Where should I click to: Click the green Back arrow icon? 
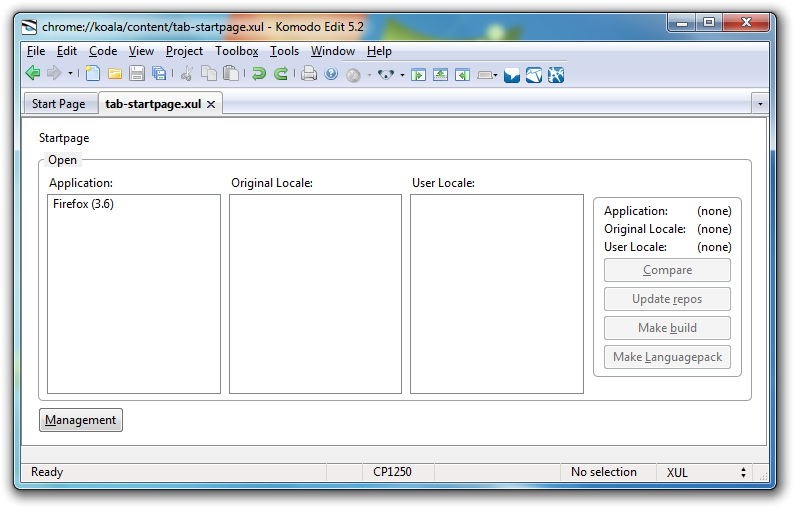33,73
